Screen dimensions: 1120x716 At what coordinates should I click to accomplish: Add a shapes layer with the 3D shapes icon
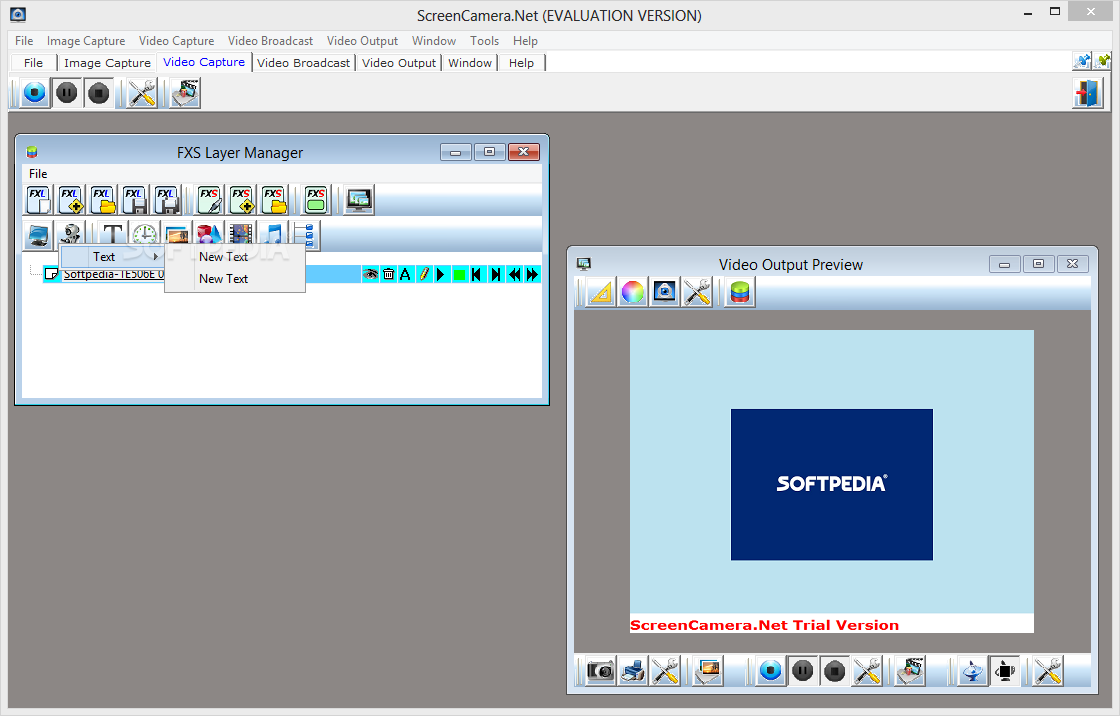(x=209, y=235)
